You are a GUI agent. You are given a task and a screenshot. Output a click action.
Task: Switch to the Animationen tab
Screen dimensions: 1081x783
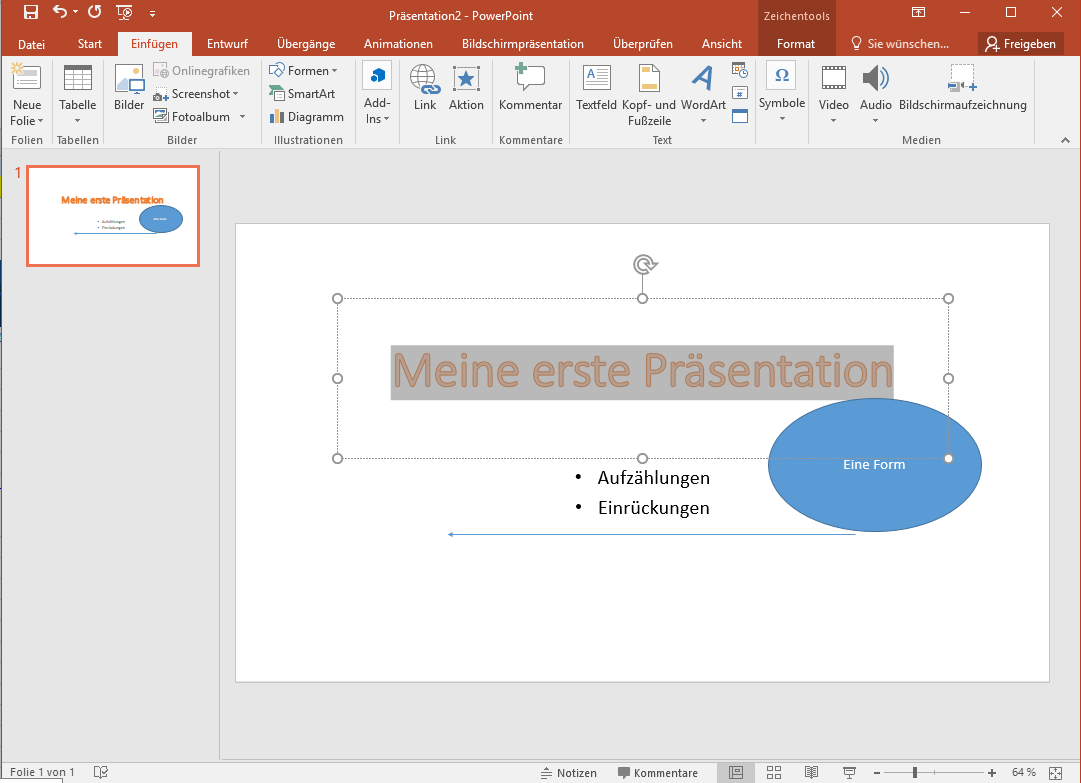pos(398,44)
